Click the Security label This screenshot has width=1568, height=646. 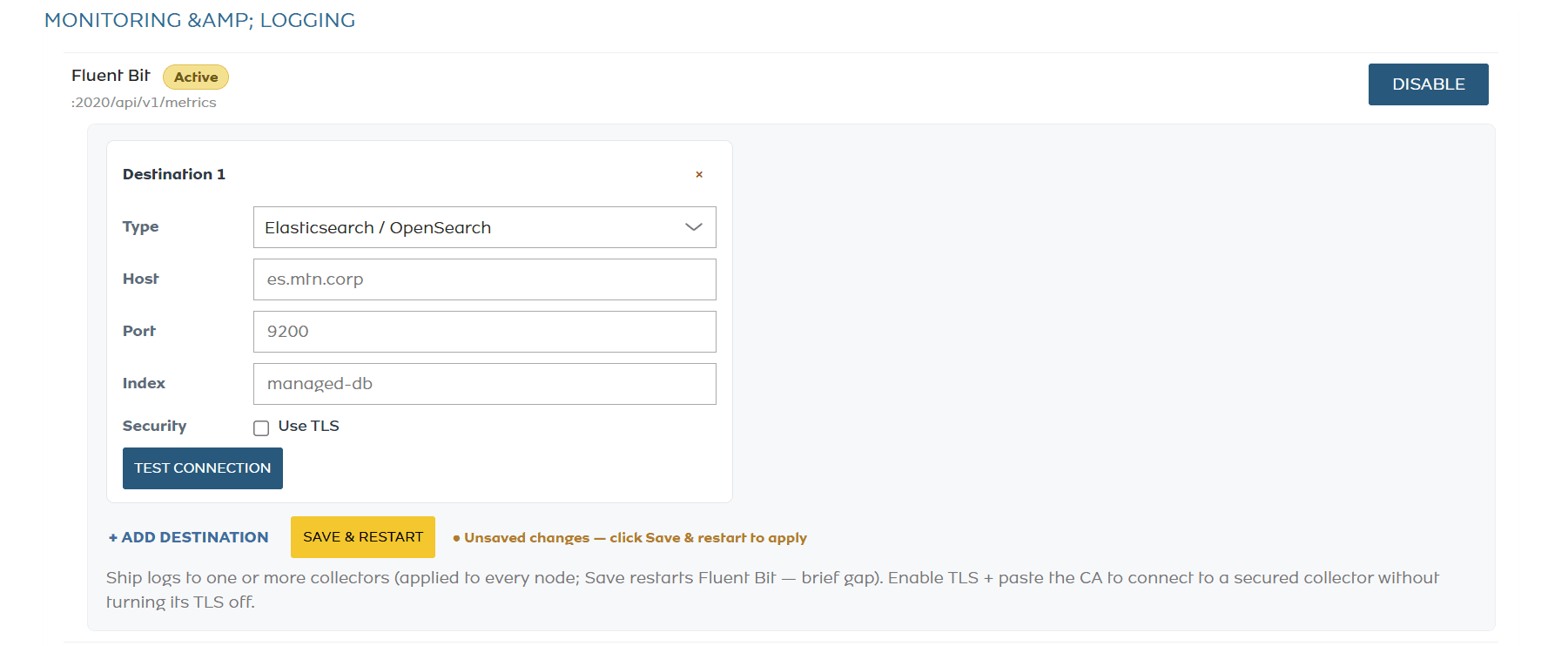(x=155, y=426)
